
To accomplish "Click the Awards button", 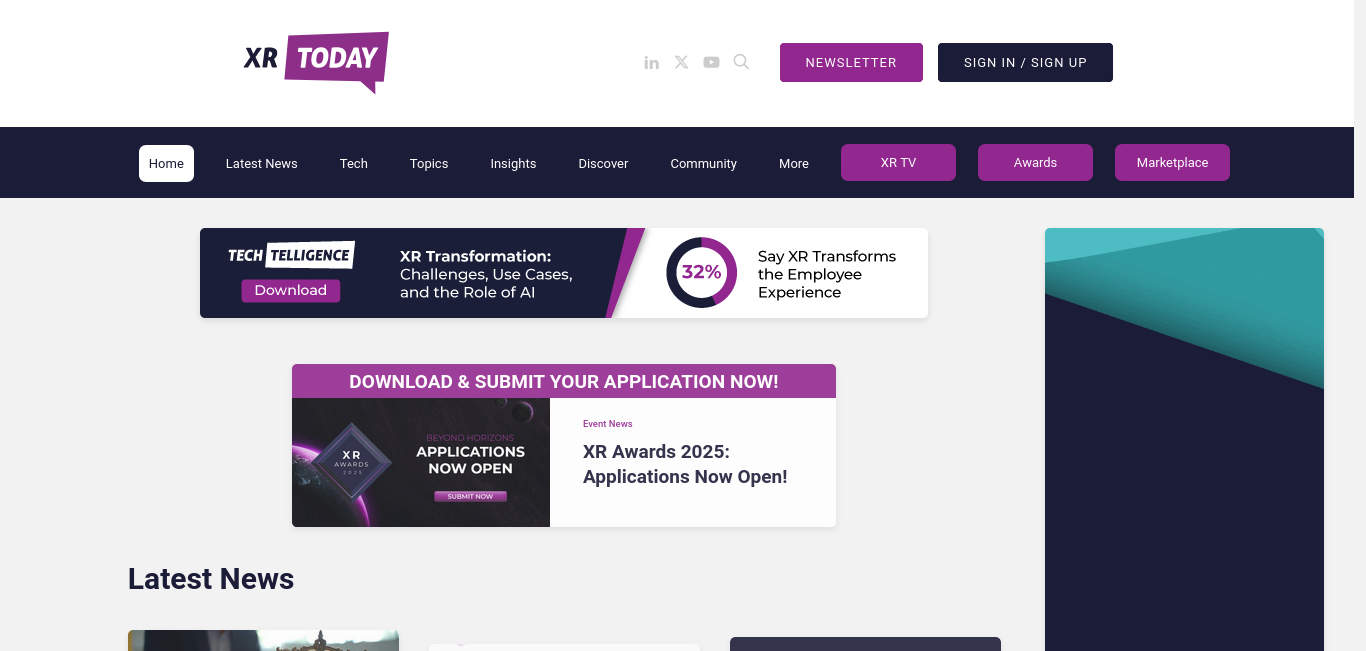I will point(1035,162).
